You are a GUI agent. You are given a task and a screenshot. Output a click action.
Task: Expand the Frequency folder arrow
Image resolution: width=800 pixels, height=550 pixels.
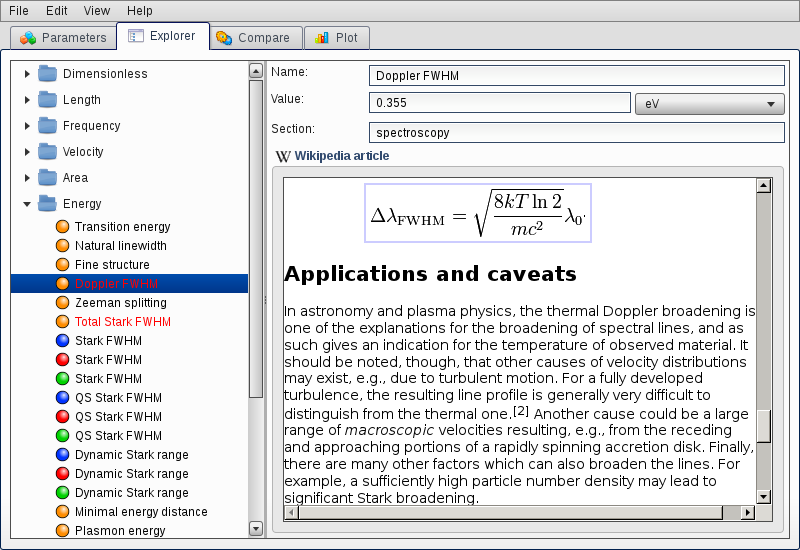27,126
